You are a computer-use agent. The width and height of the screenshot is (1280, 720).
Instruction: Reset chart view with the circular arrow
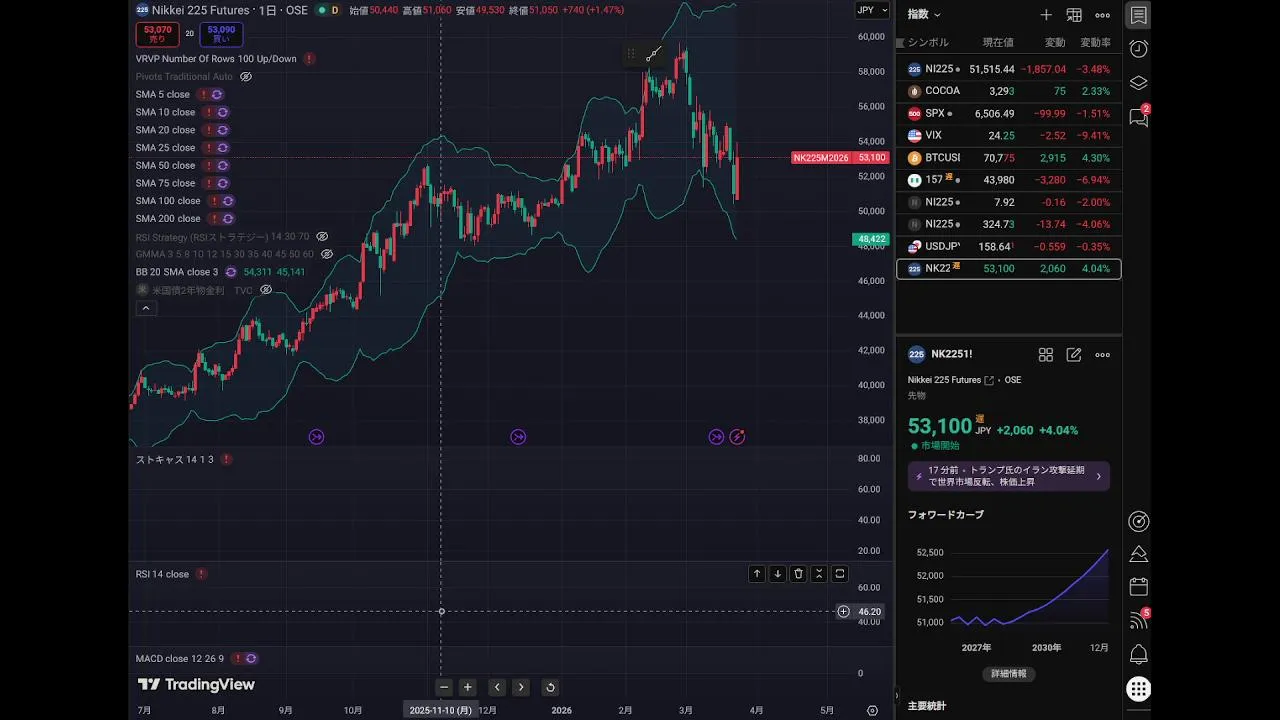549,687
